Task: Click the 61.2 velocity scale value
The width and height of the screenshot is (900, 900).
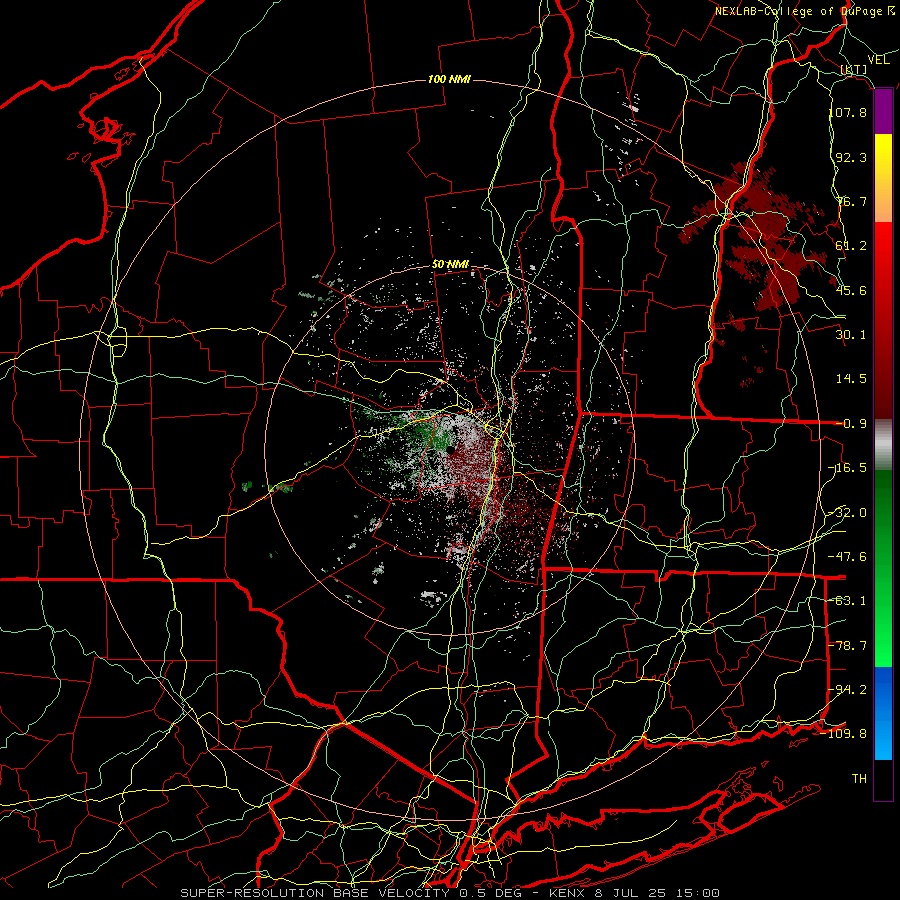Action: coord(851,246)
